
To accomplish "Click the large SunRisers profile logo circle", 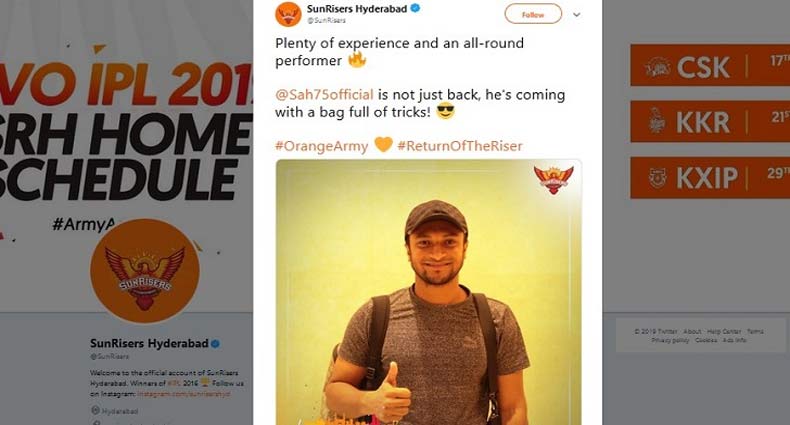I will 138,270.
